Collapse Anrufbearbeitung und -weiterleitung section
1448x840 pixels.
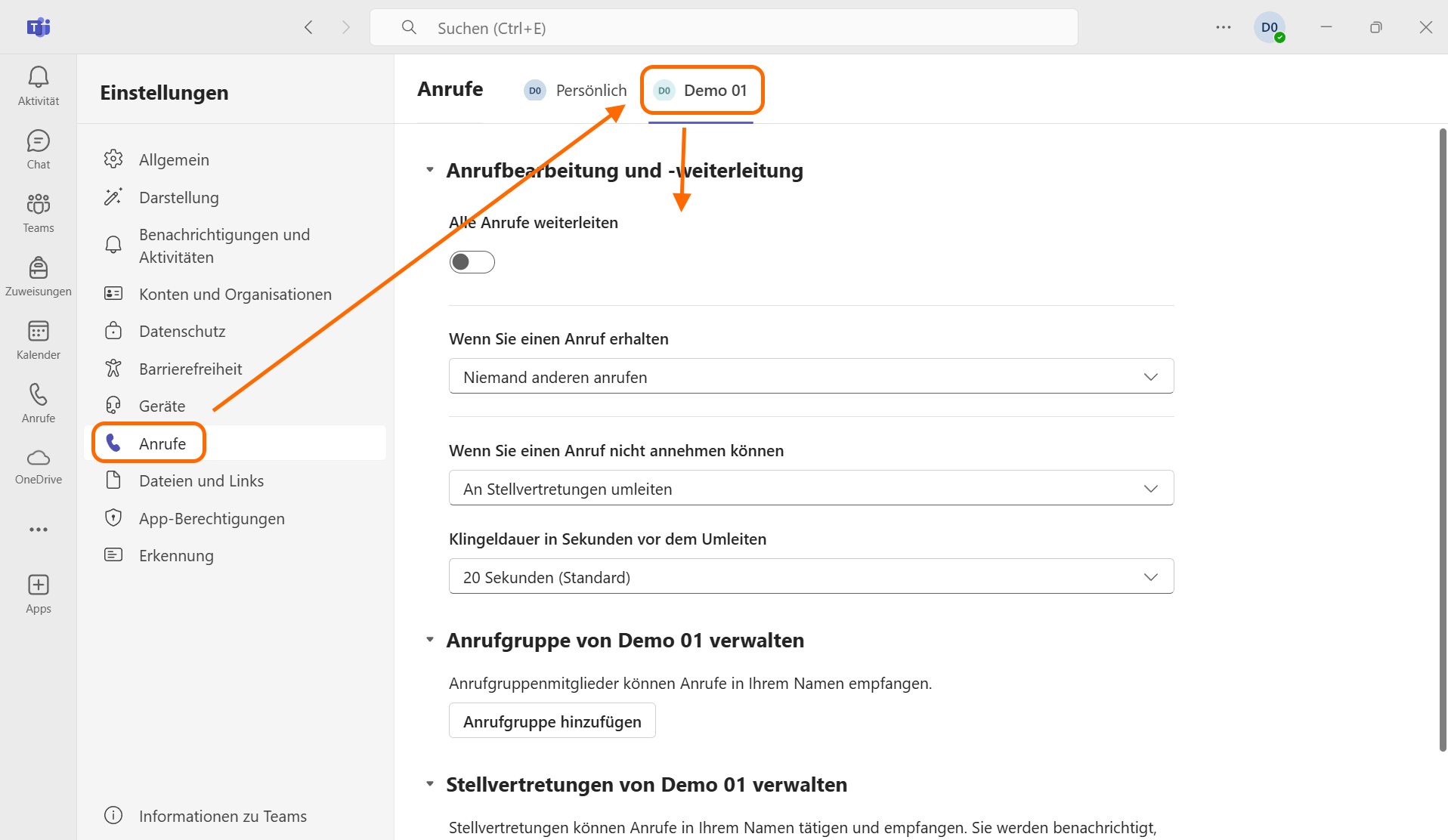tap(430, 171)
